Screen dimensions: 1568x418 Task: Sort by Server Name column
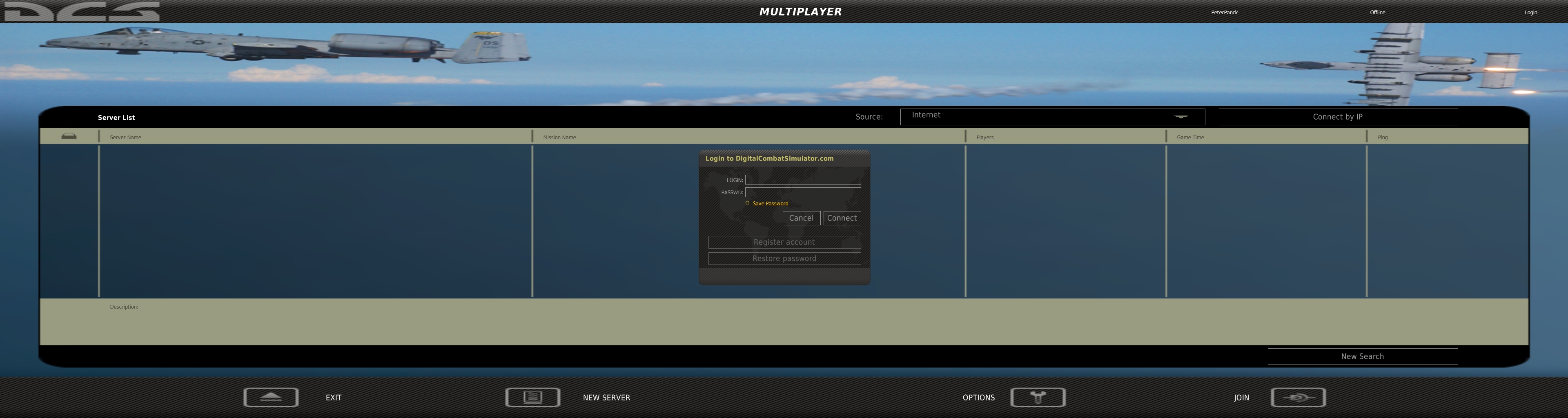[125, 138]
